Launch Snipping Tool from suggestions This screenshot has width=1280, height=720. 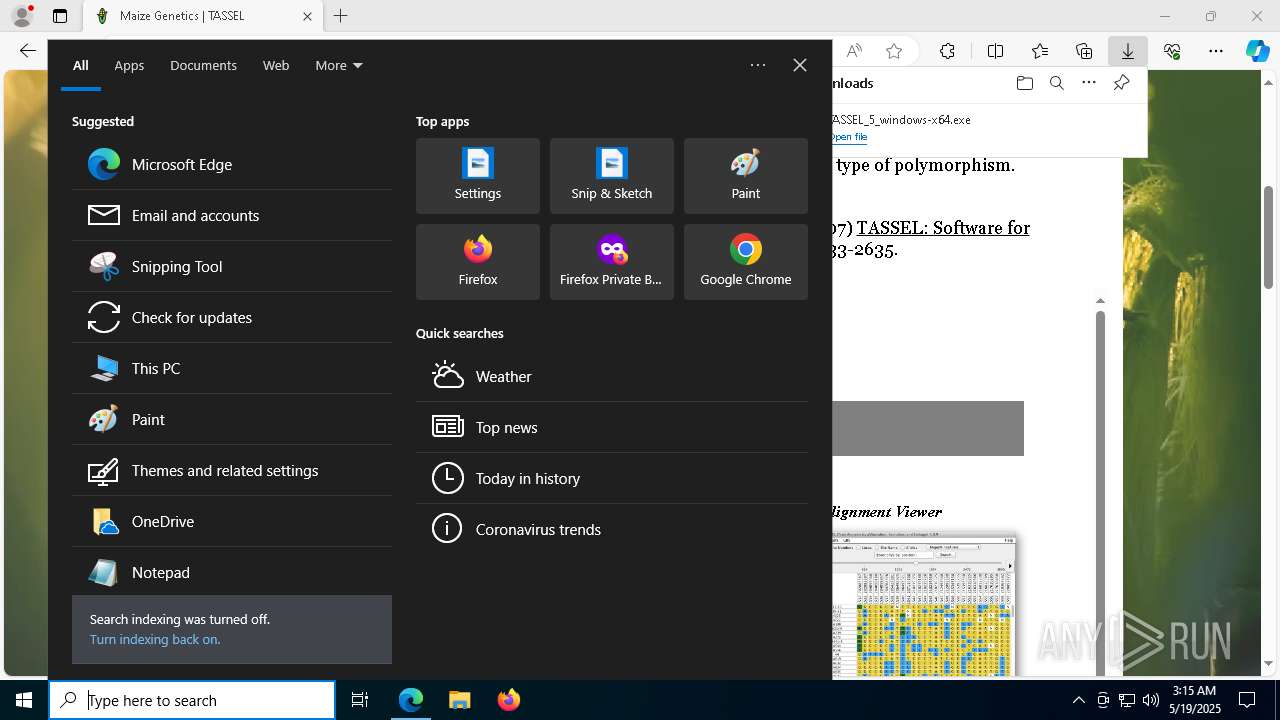click(232, 266)
